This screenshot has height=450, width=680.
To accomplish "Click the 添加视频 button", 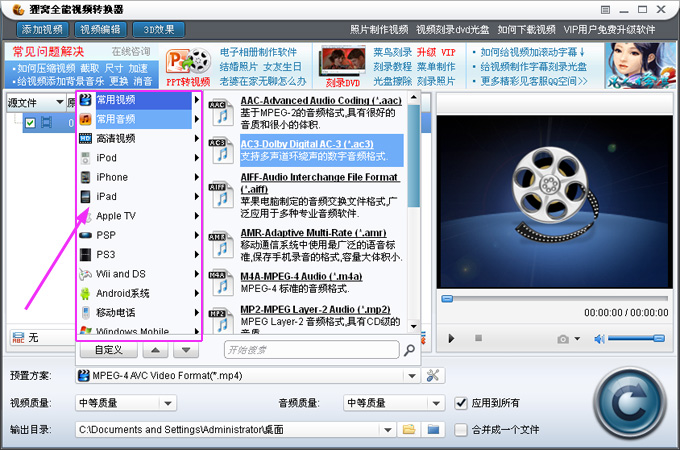I will coord(42,29).
